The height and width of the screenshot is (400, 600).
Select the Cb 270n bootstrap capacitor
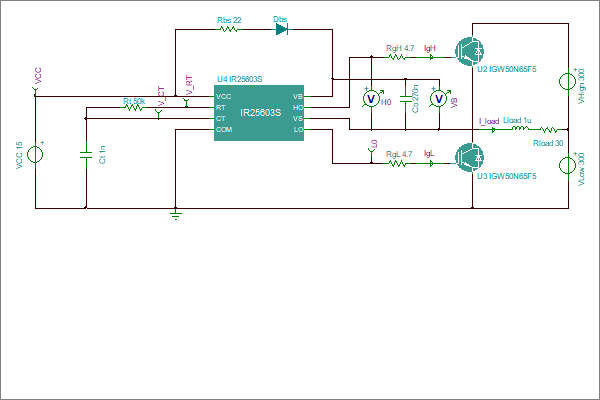click(406, 99)
